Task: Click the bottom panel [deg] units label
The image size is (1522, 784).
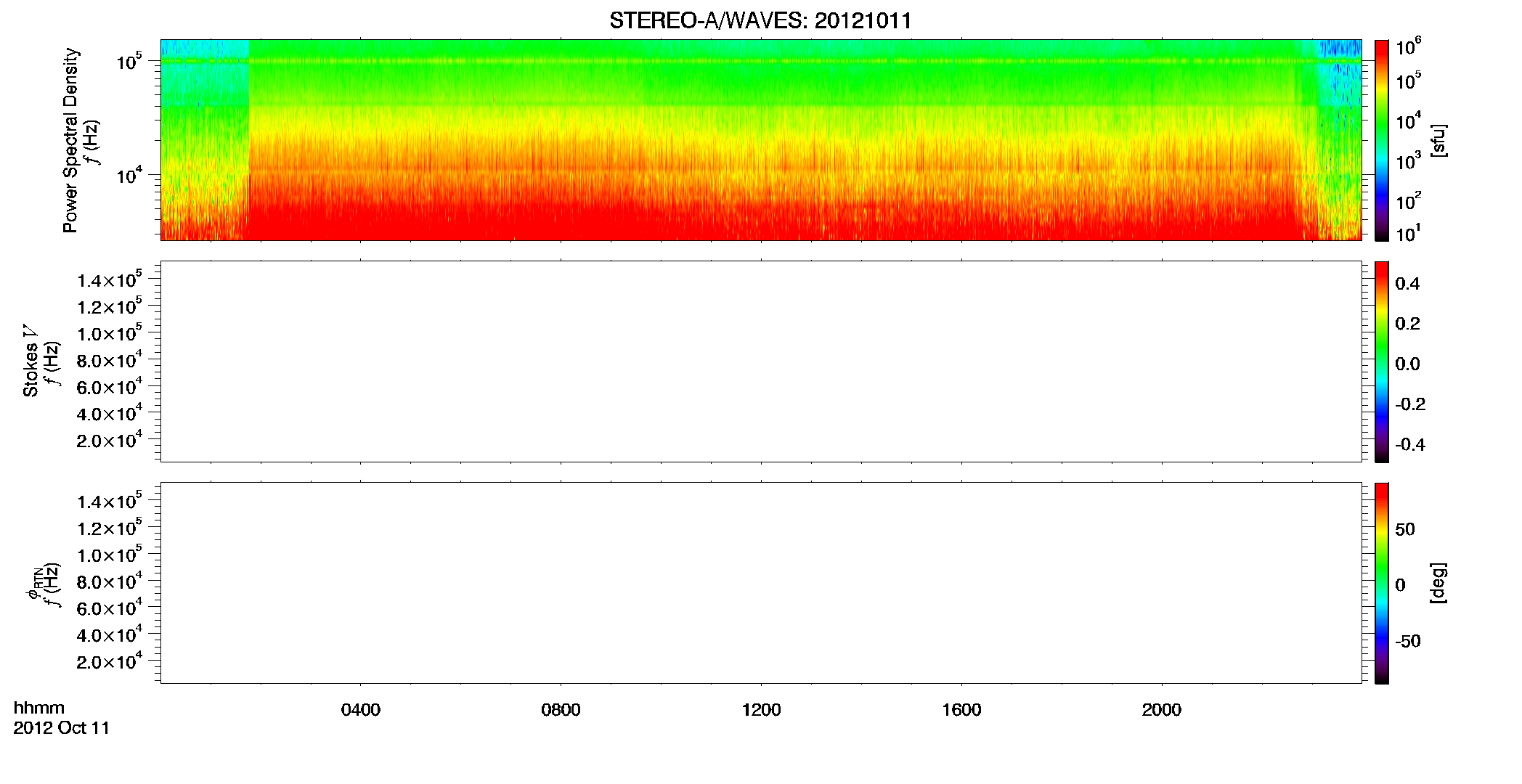Action: tap(1439, 583)
